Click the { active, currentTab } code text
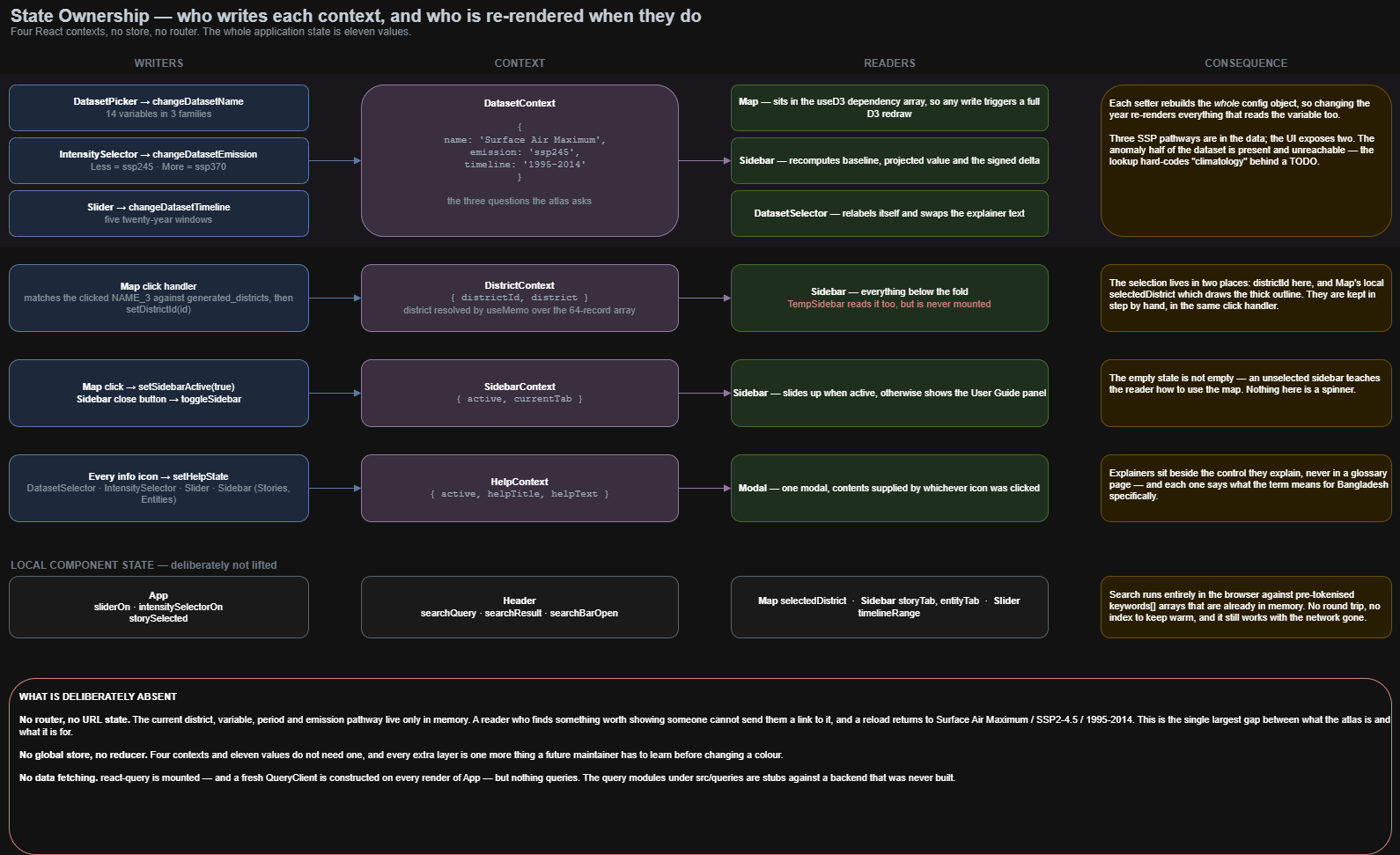 pos(519,399)
